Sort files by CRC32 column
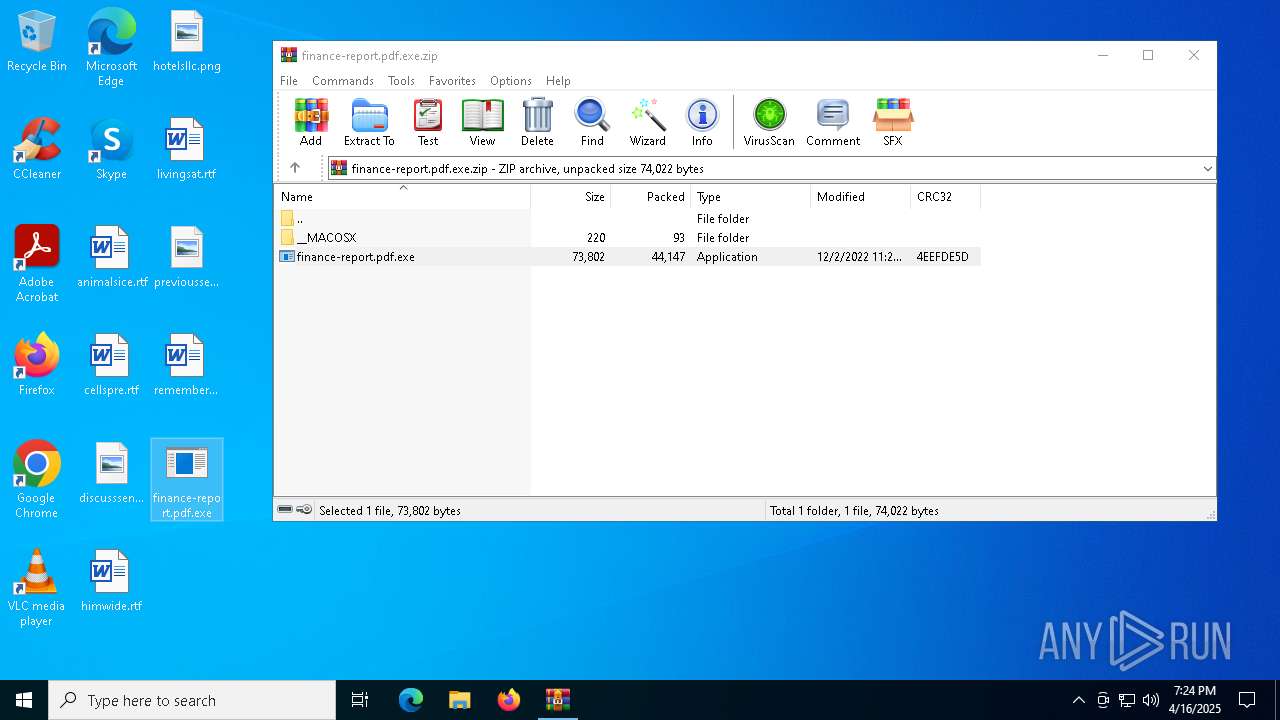This screenshot has height=720, width=1280. click(945, 197)
